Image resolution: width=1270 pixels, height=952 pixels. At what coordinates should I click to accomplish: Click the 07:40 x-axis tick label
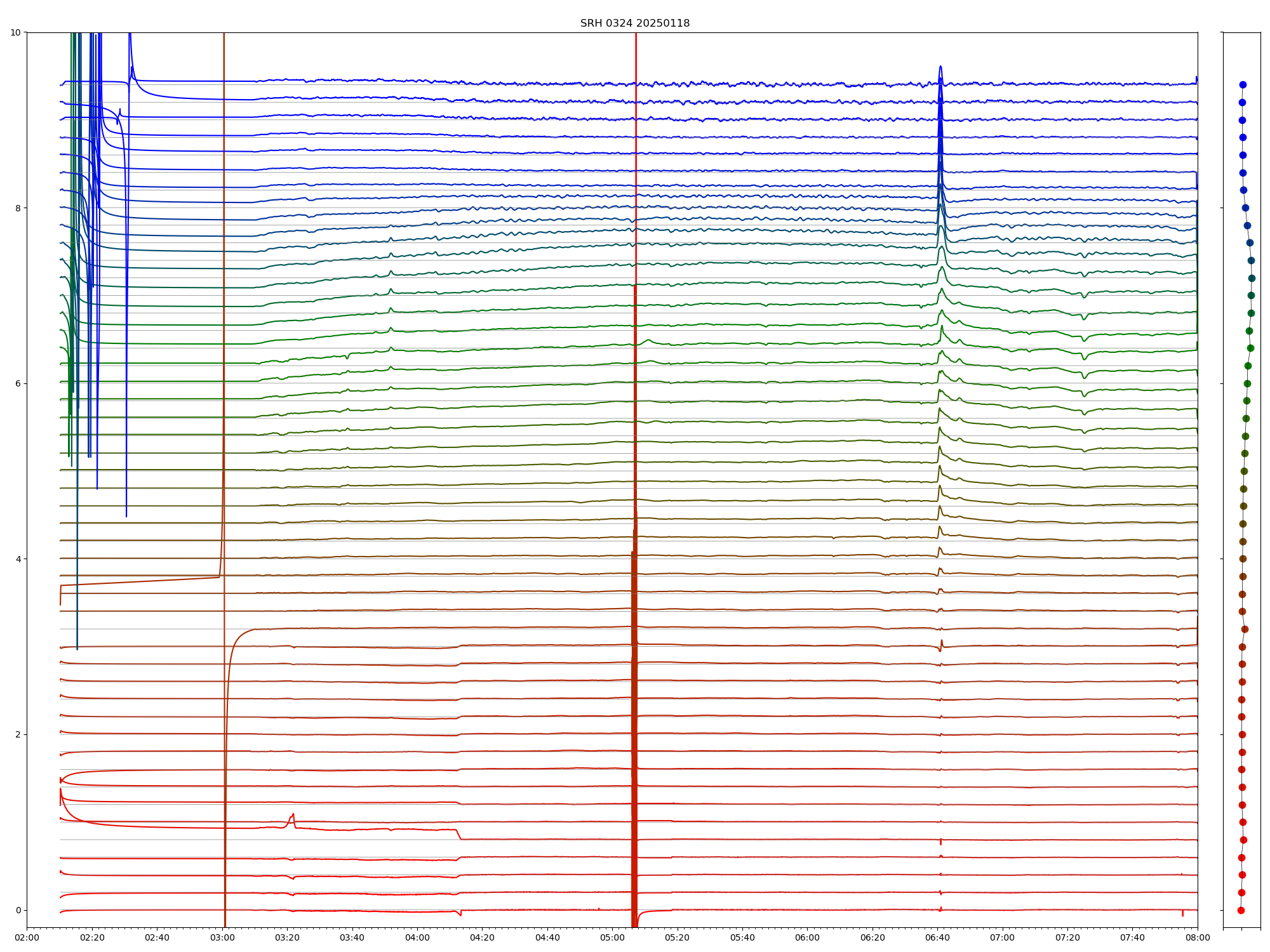coord(1132,937)
